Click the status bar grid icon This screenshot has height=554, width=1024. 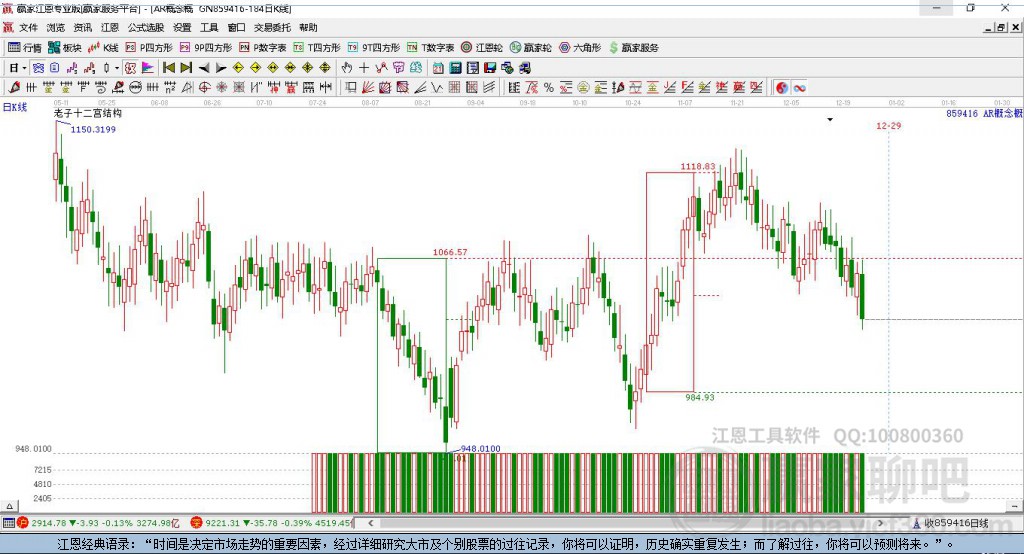(8, 523)
